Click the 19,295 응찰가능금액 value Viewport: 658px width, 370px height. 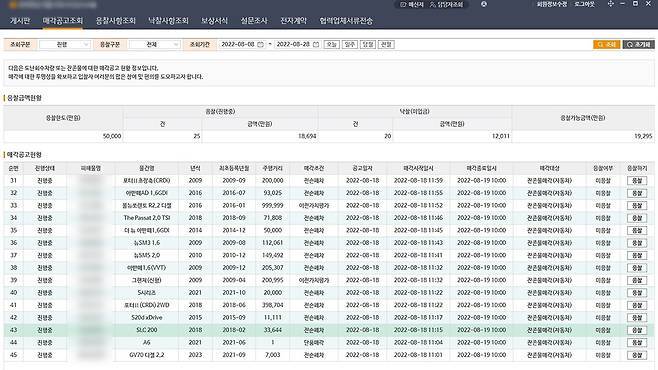643,136
